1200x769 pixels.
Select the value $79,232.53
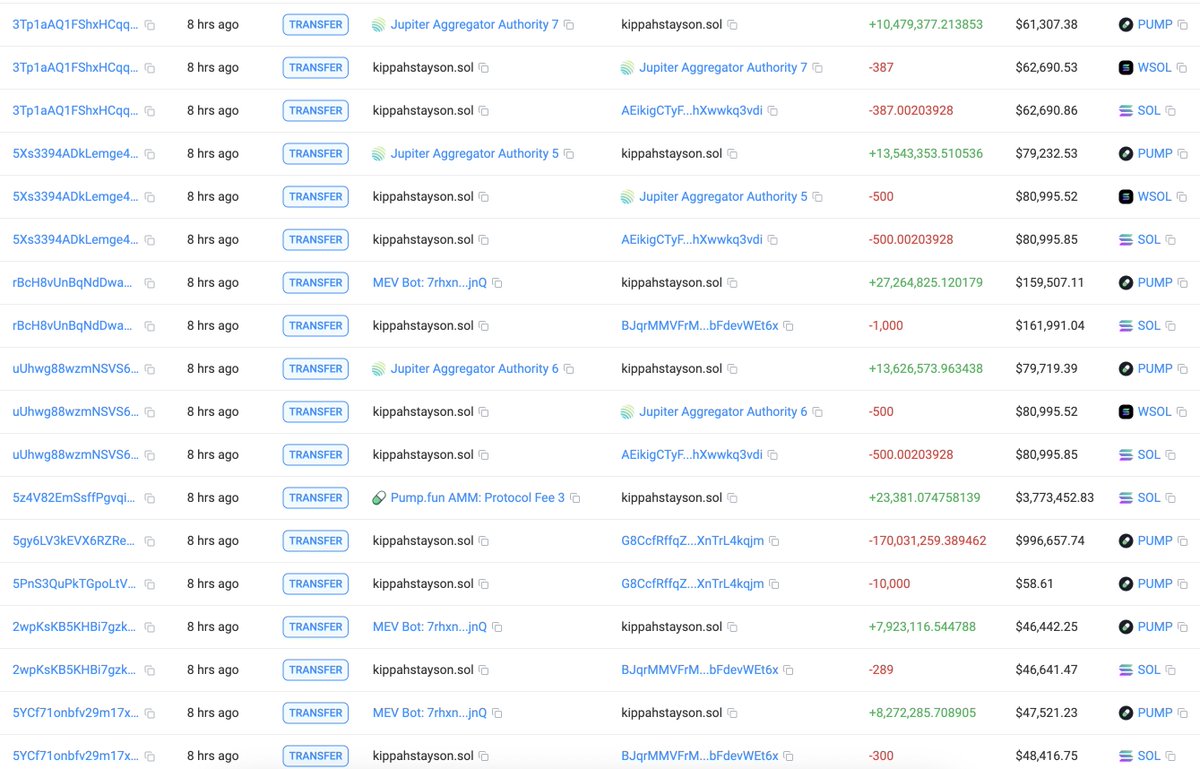[1046, 154]
